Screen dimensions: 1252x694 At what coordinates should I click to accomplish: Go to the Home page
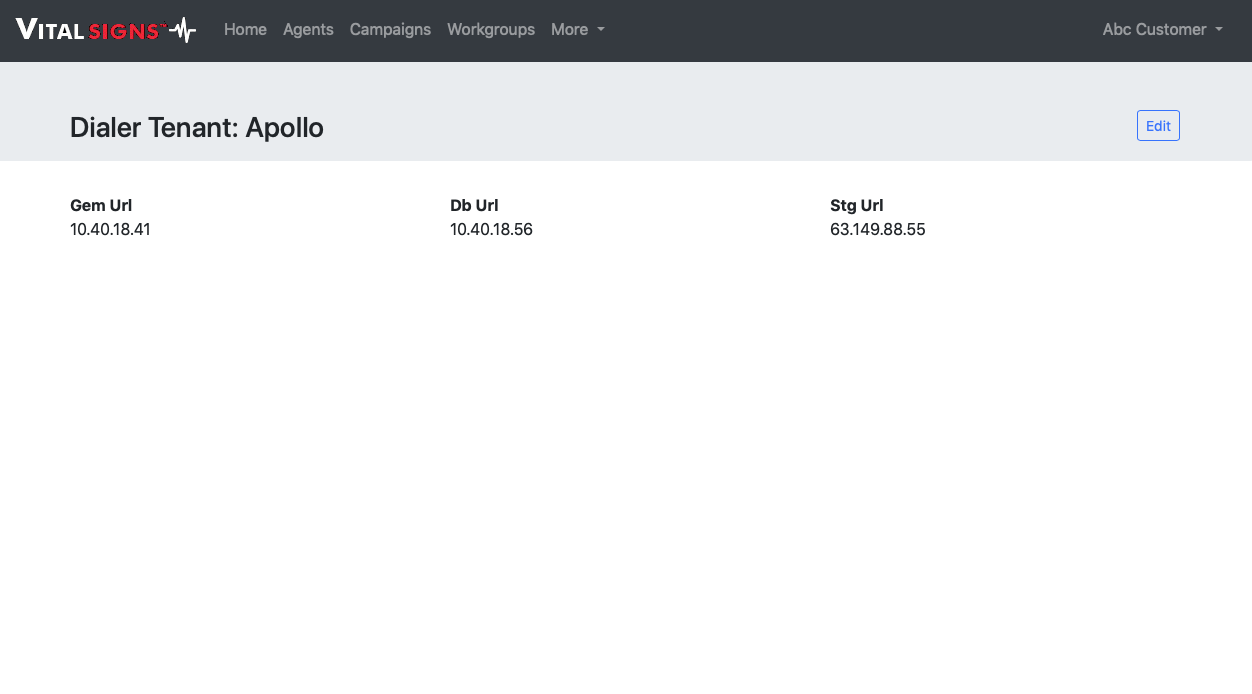pos(245,30)
